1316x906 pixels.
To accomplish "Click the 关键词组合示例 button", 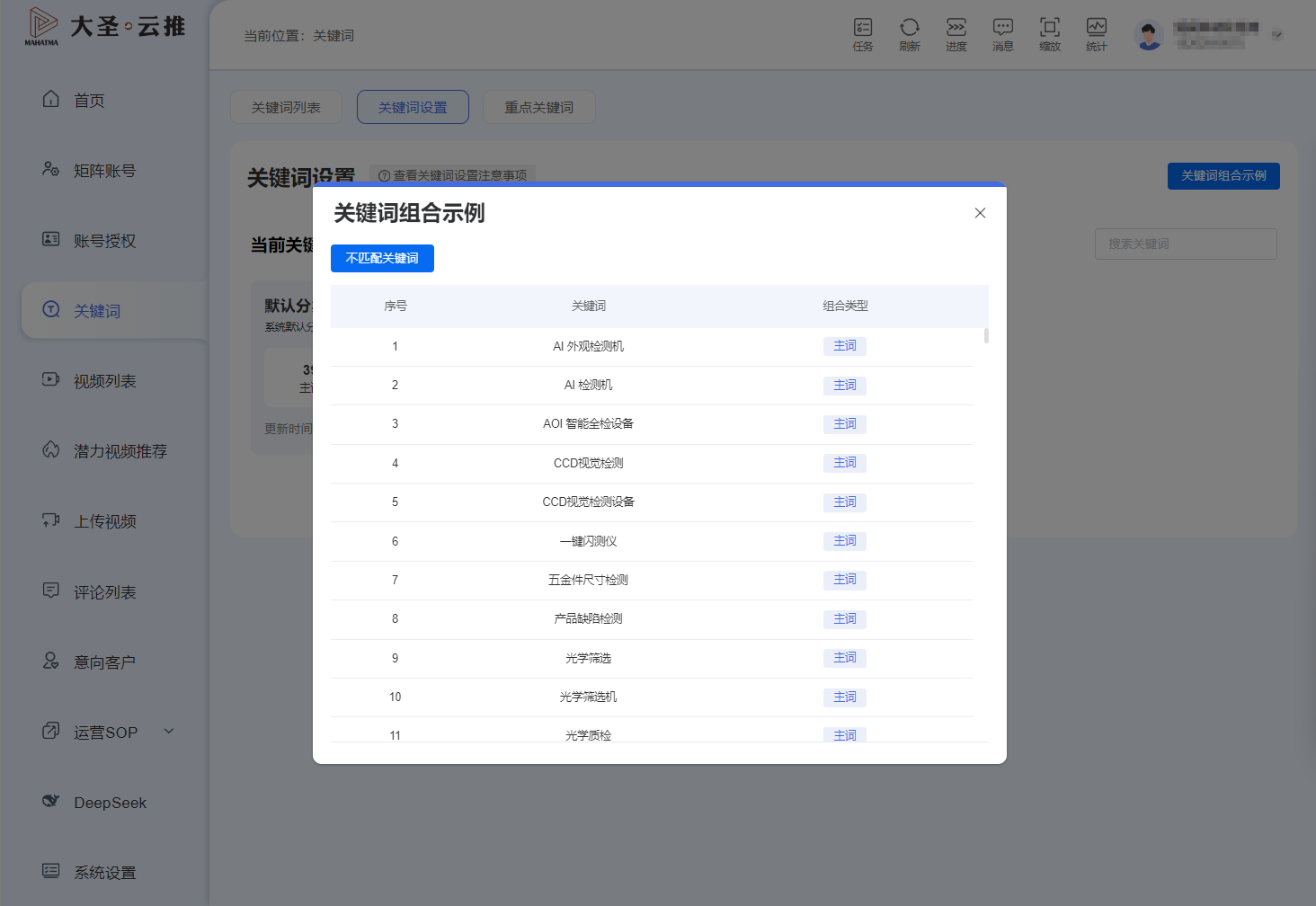I will 1223,175.
